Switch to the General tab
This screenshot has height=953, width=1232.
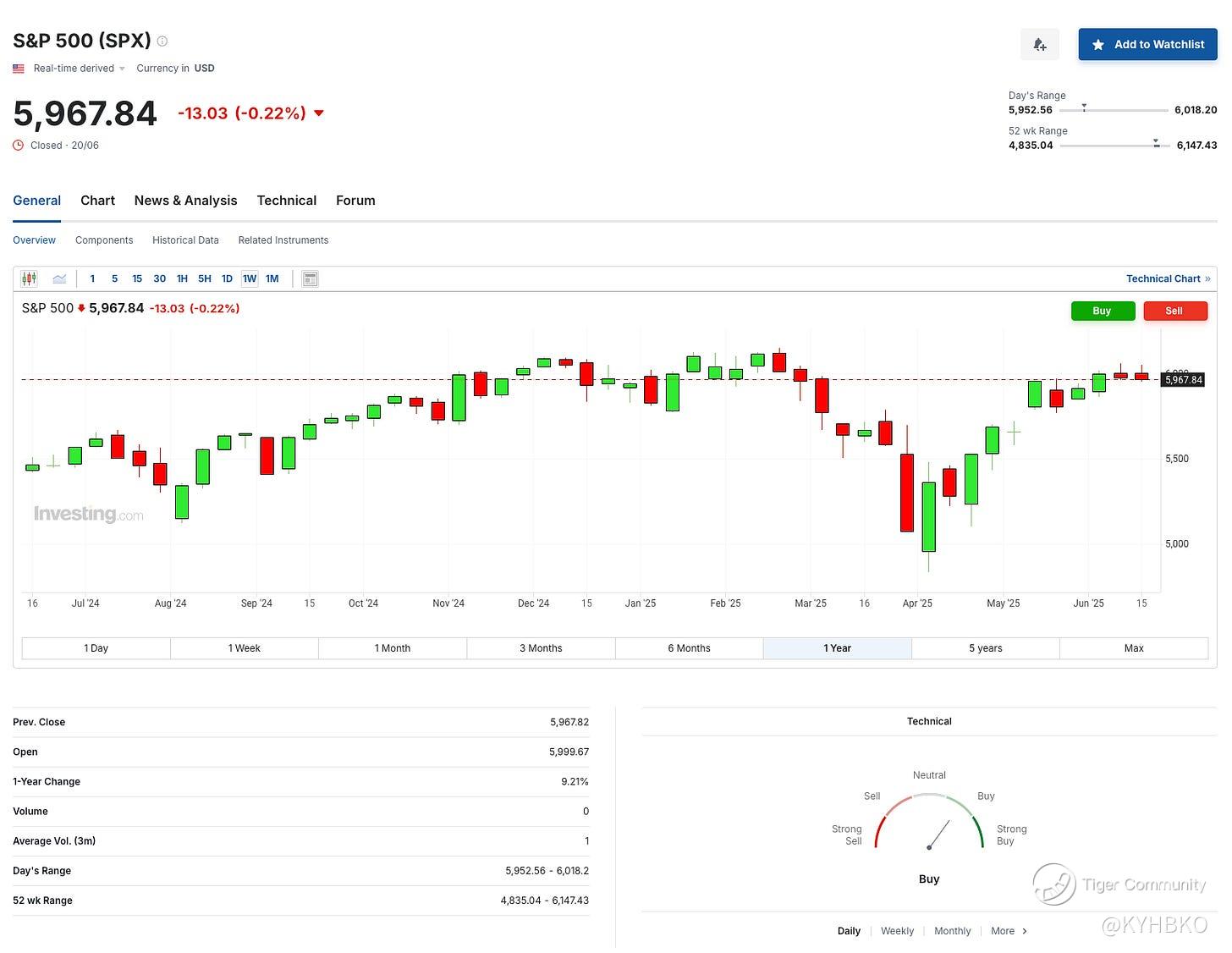click(36, 201)
